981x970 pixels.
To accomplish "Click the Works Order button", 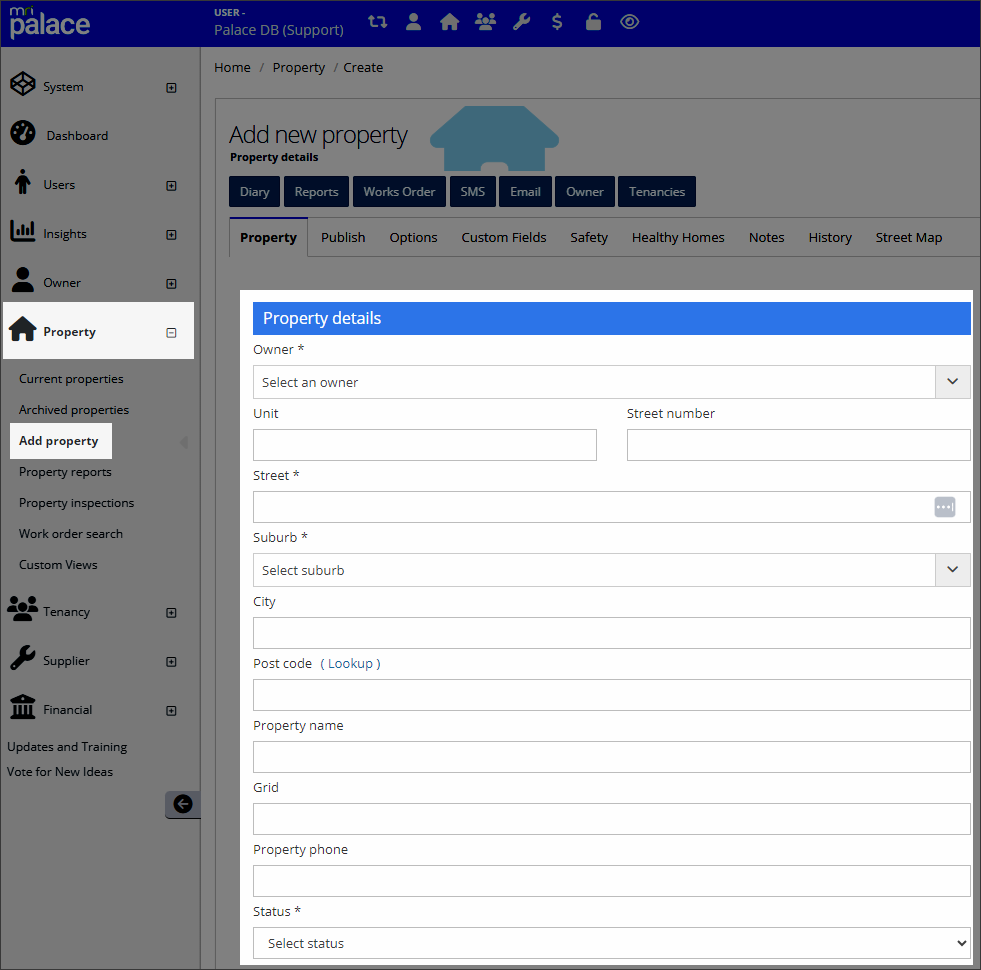I will click(399, 191).
